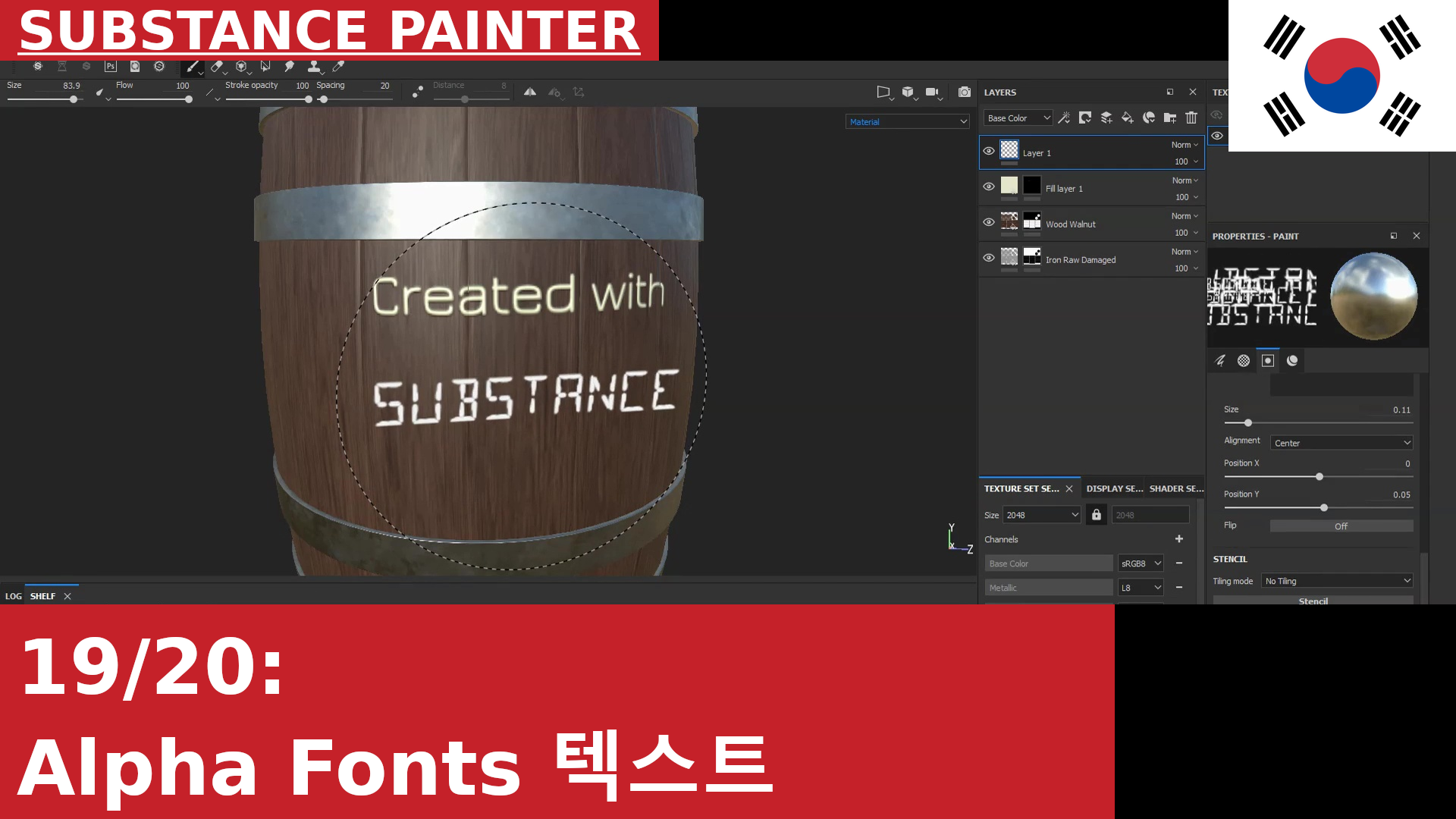Add a smart material layer

(x=1149, y=118)
